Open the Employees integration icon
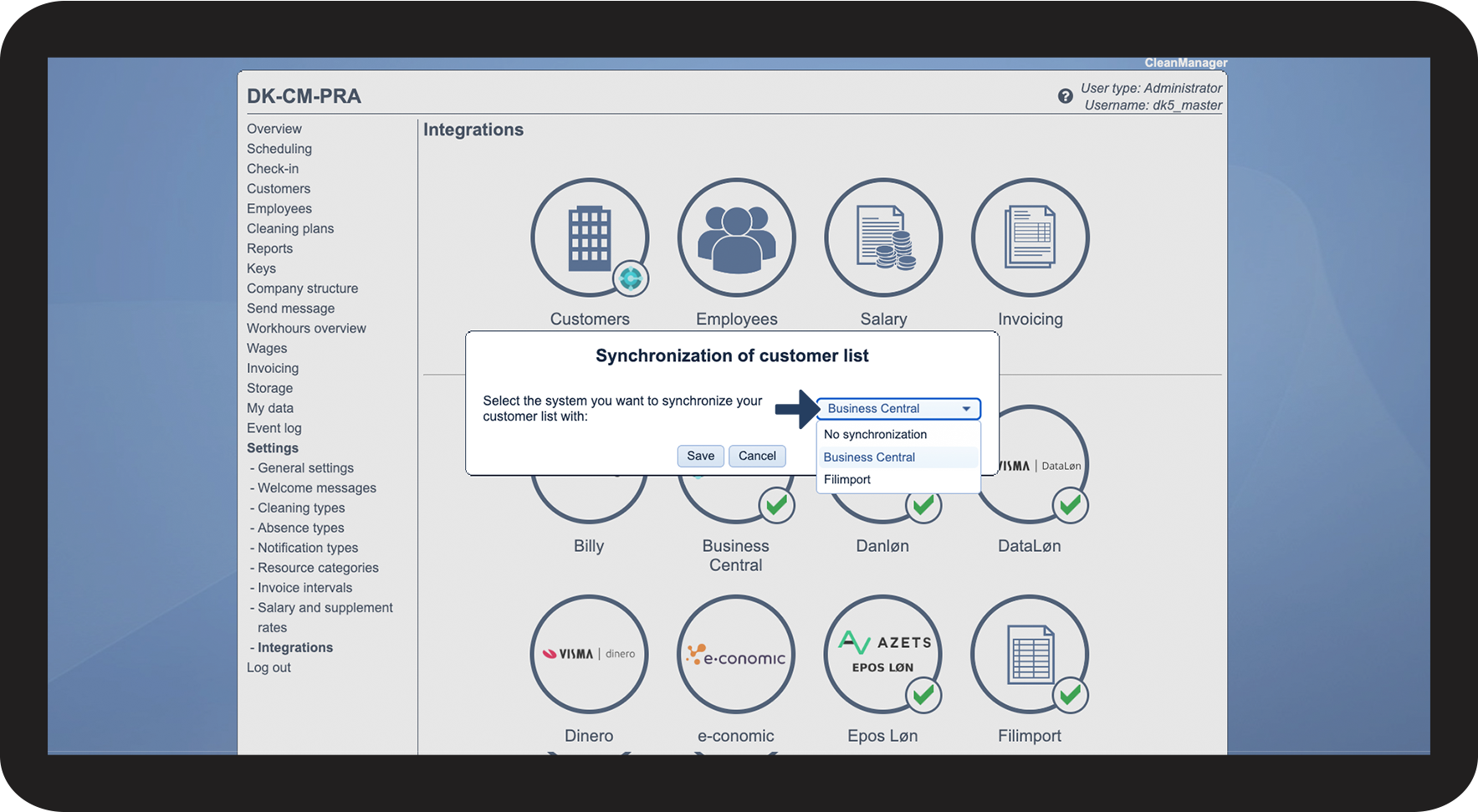The image size is (1478, 812). [737, 237]
